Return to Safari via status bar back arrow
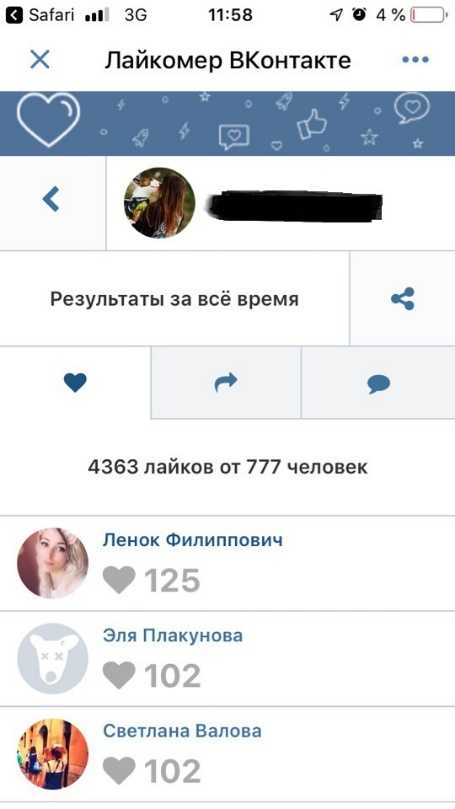The height and width of the screenshot is (809, 455). click(x=14, y=15)
